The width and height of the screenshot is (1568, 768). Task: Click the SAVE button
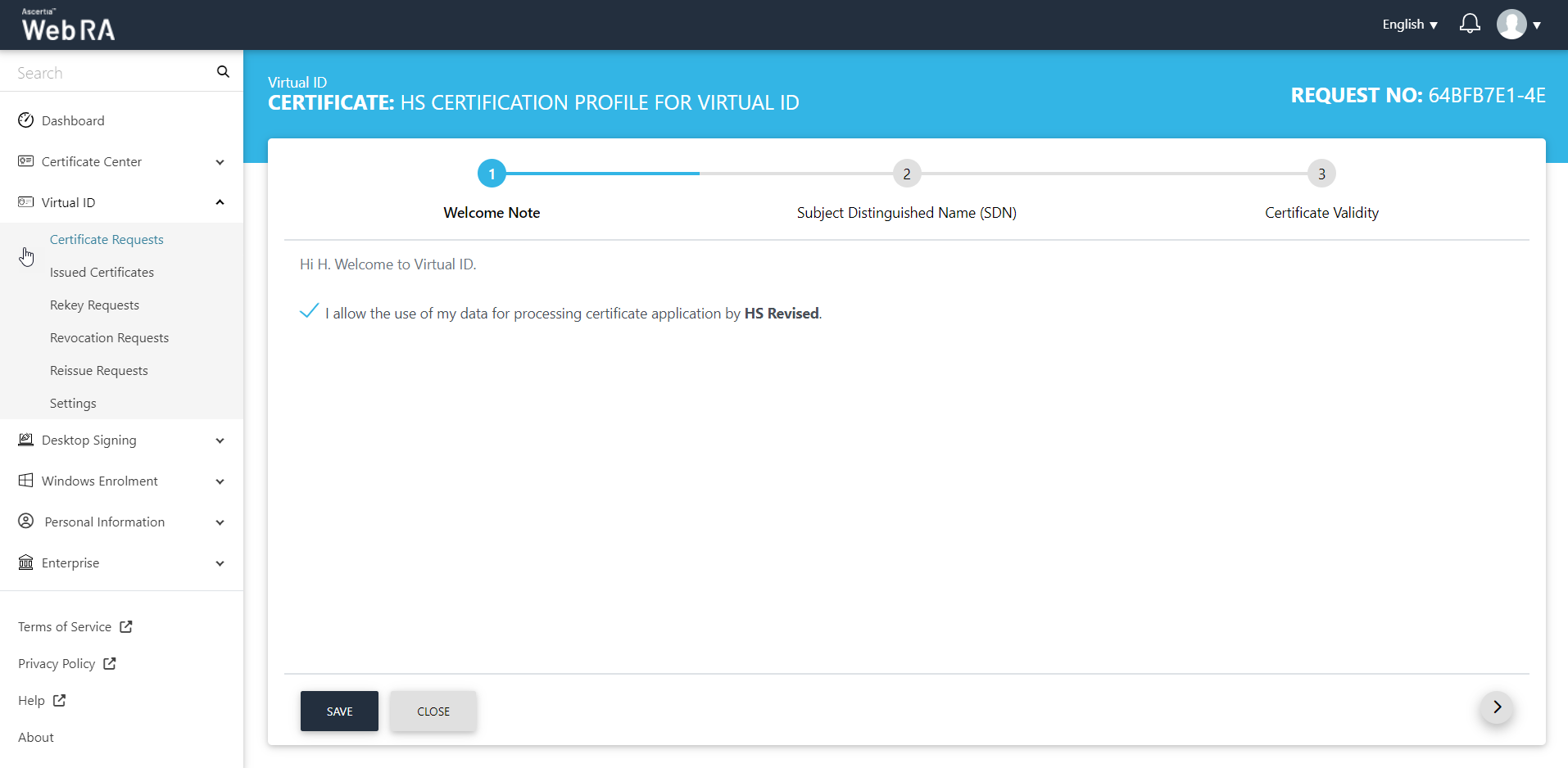pyautogui.click(x=339, y=711)
